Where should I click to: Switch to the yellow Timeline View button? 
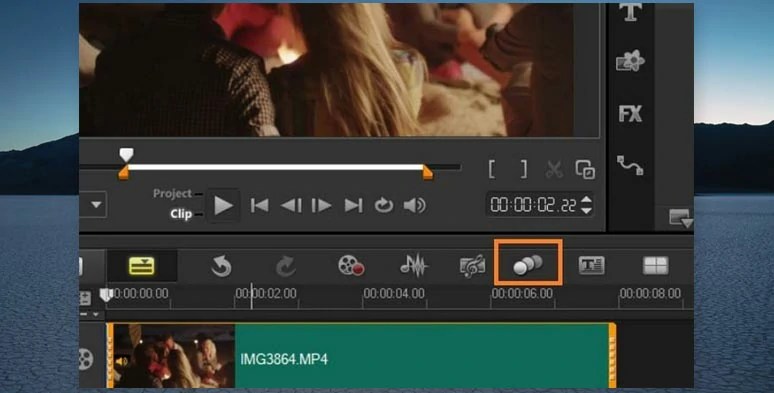[142, 266]
